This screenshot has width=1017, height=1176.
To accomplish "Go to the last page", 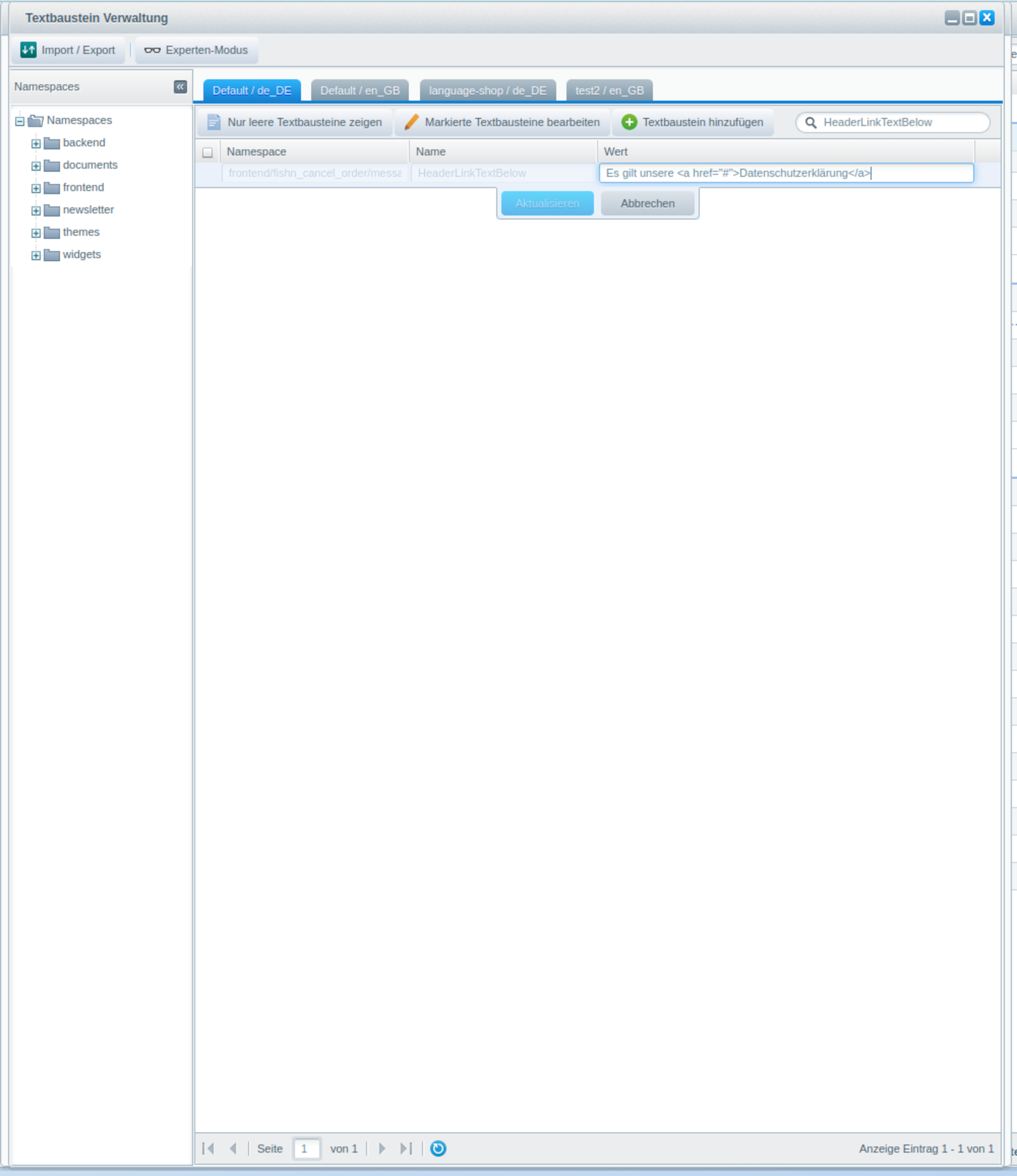I will [x=406, y=1148].
